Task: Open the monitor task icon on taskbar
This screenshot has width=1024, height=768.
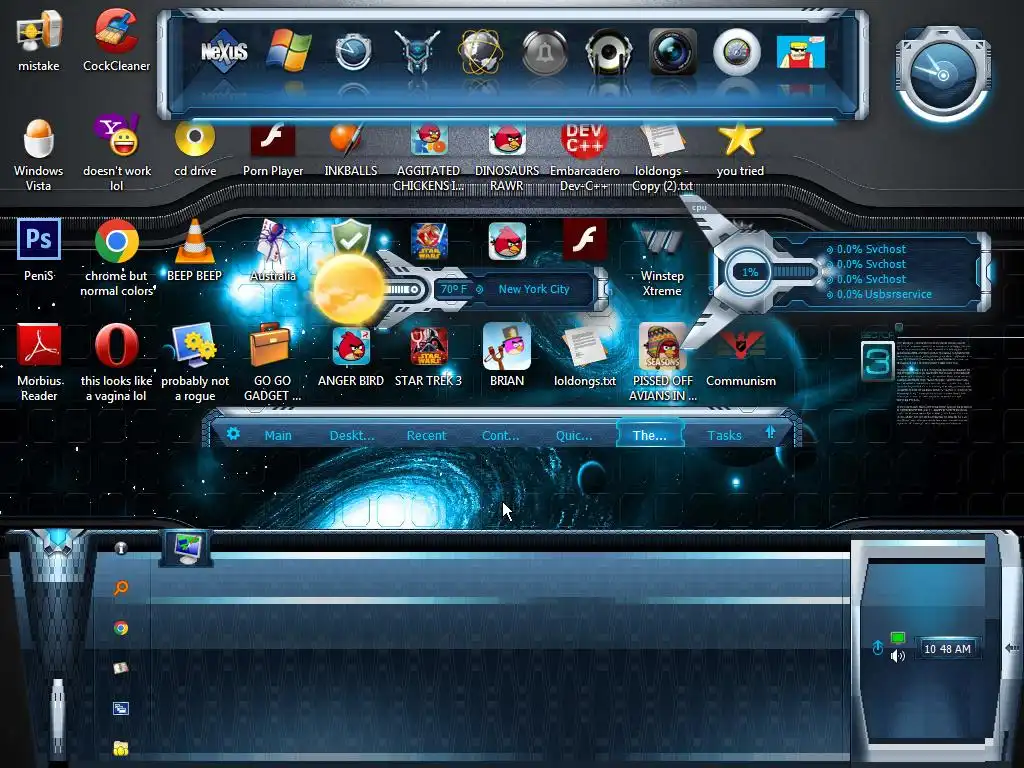Action: 187,549
